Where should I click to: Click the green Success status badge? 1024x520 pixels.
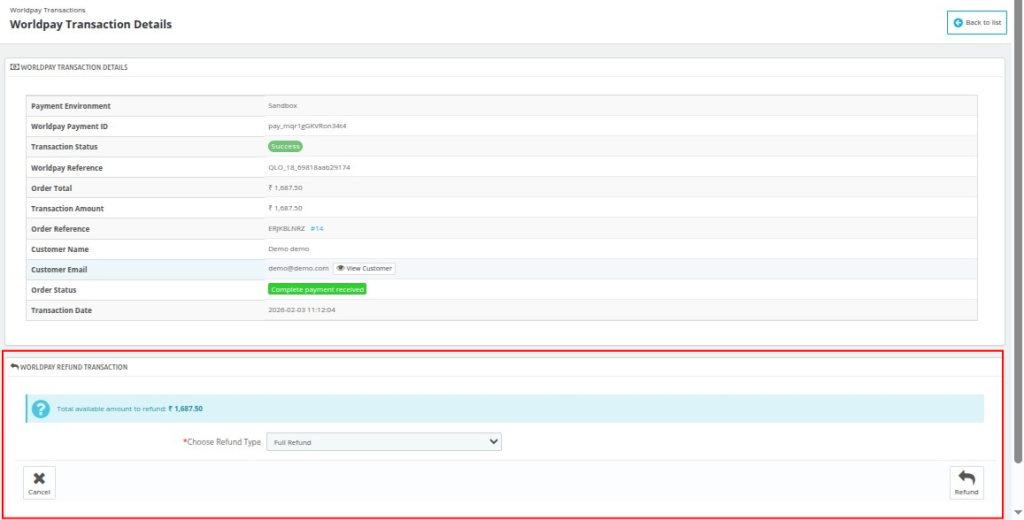pyautogui.click(x=285, y=147)
